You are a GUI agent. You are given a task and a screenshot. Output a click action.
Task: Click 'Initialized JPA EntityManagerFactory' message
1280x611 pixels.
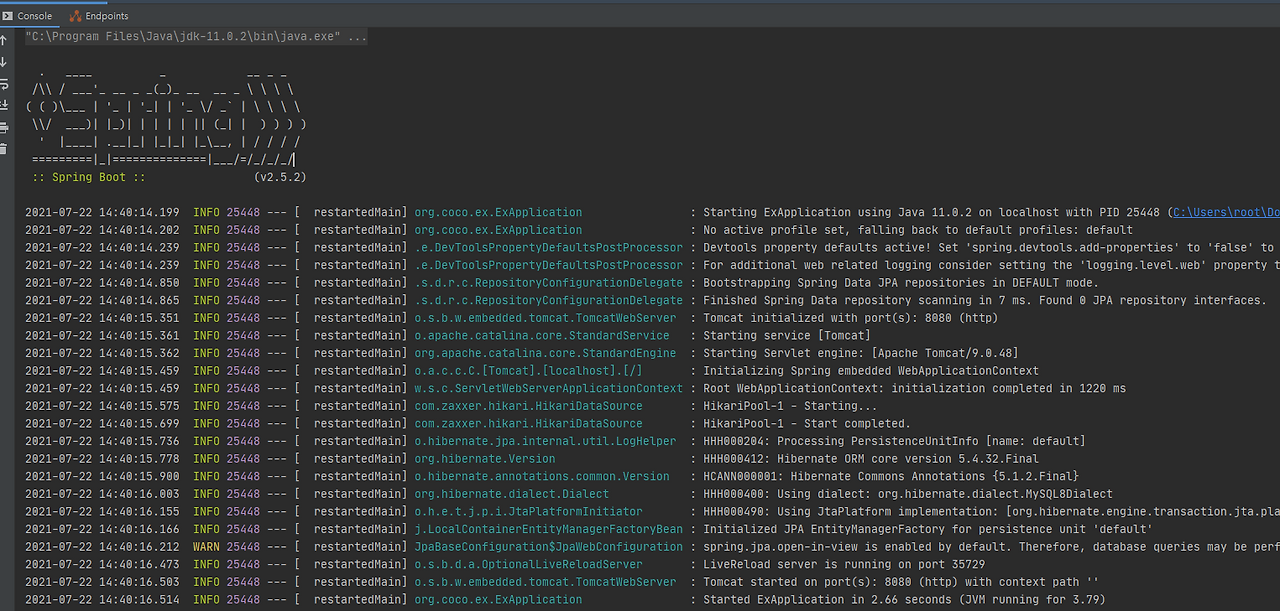(928, 529)
